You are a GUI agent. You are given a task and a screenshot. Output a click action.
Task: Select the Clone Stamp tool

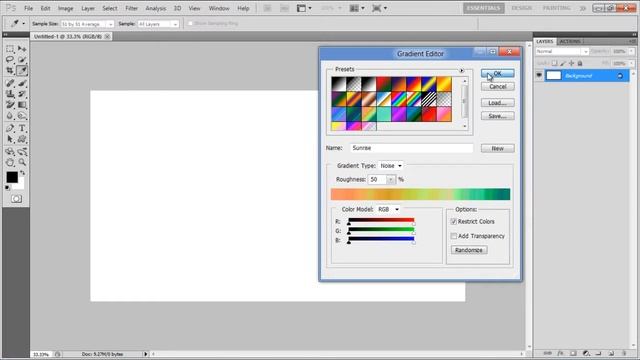click(10, 94)
